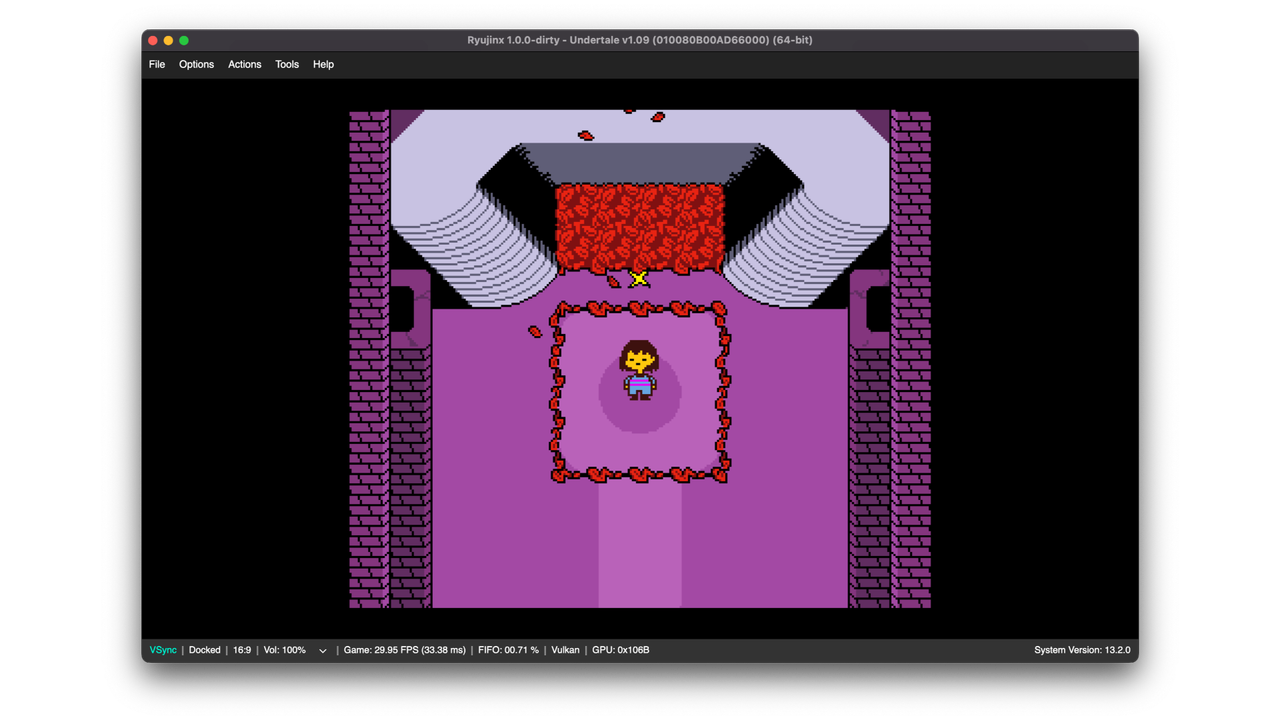Click the red leaf pile
This screenshot has height=720, width=1280.
coord(640,229)
